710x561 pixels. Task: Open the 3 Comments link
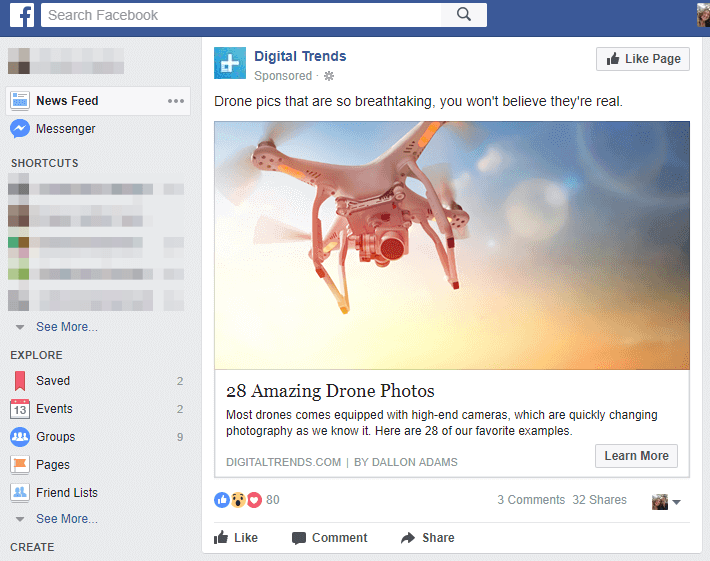click(x=531, y=500)
